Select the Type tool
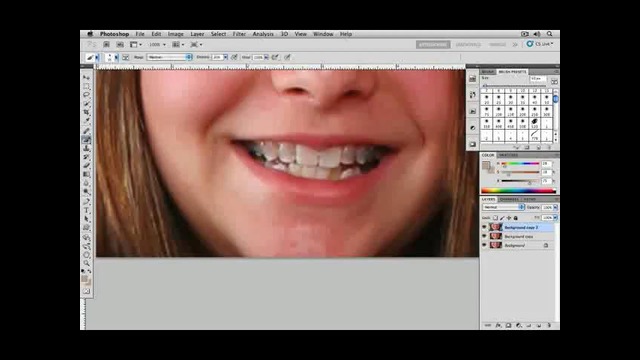 point(87,210)
